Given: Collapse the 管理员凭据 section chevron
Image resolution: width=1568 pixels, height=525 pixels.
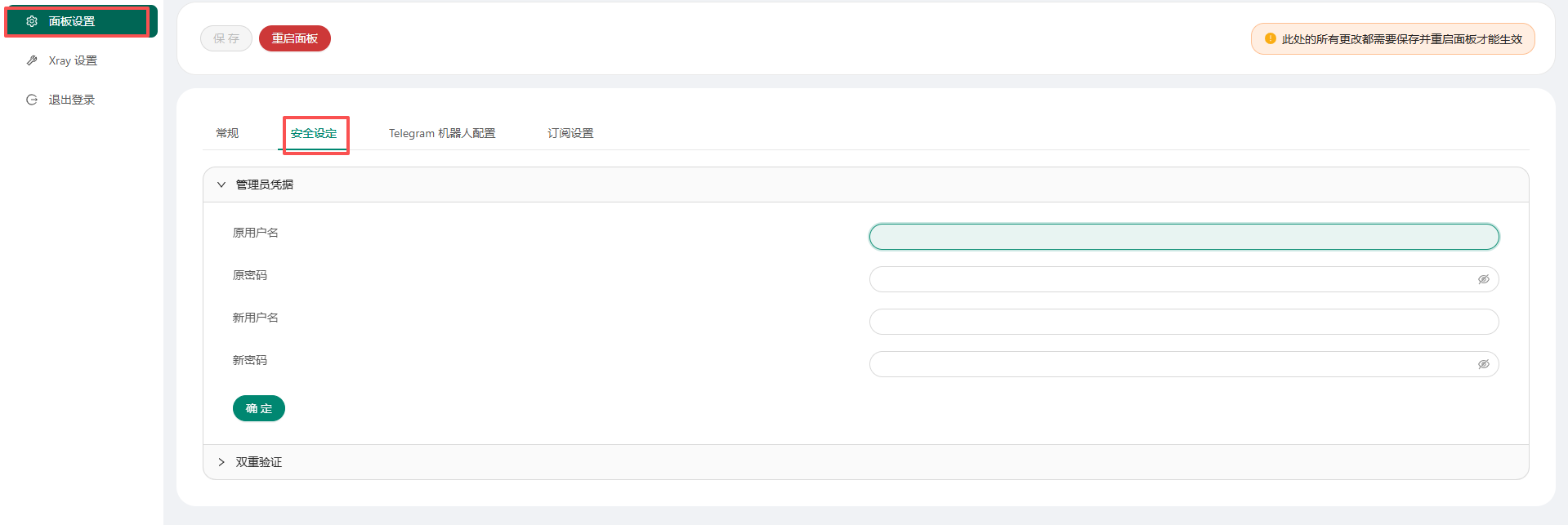Looking at the screenshot, I should (x=221, y=185).
